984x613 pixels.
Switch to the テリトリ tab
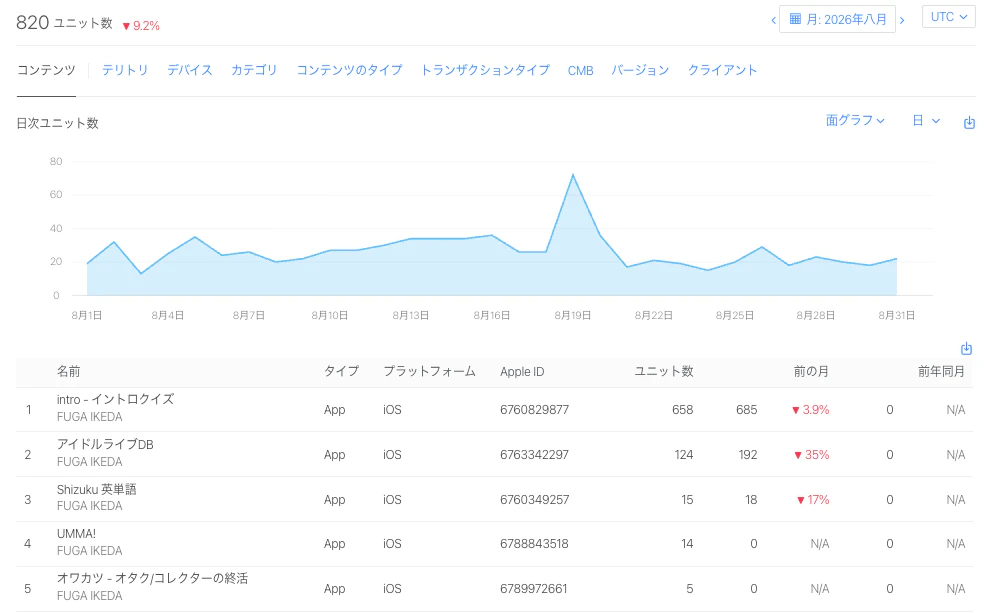click(125, 70)
